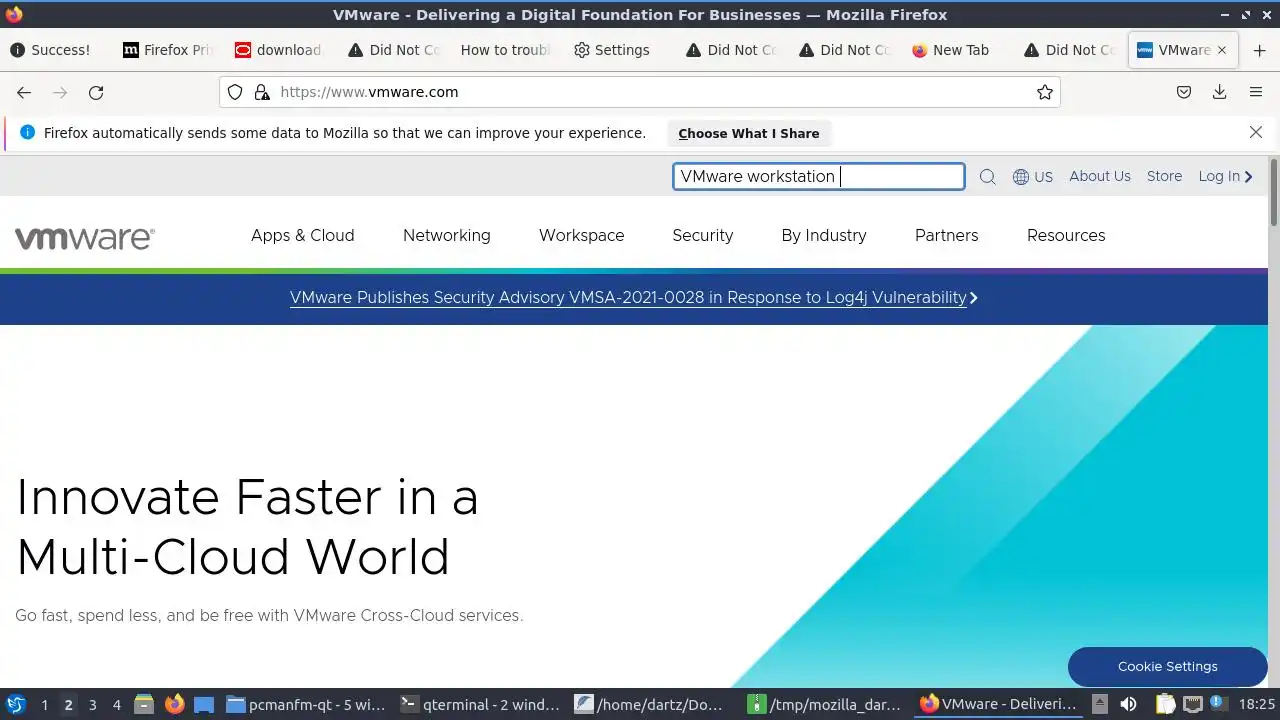Viewport: 1280px width, 720px height.
Task: Open Cookie Settings button
Action: tap(1167, 666)
